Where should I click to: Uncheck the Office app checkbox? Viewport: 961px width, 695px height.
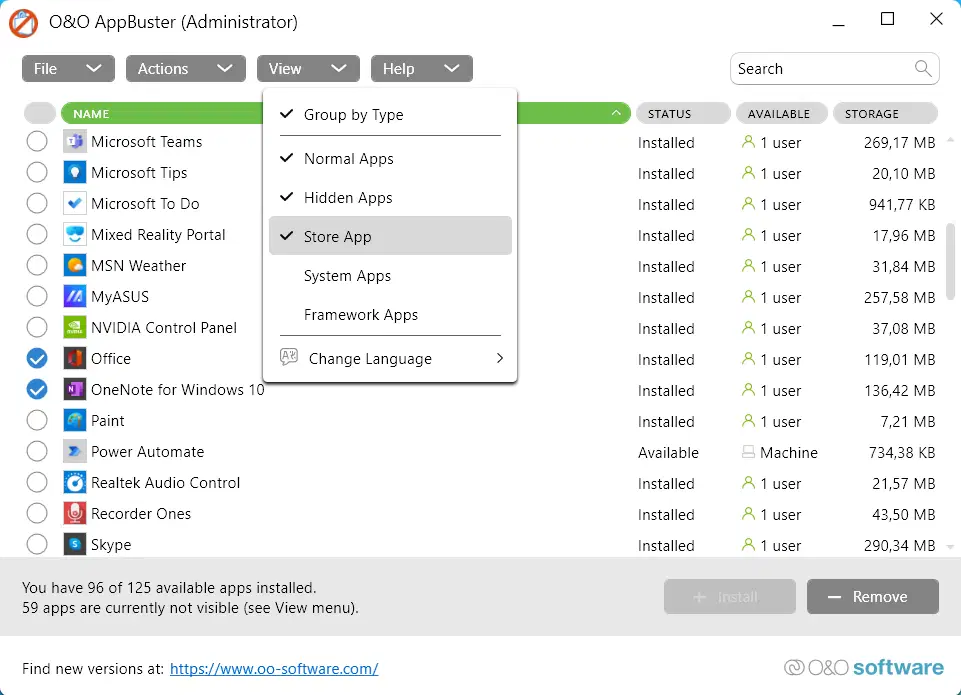coord(37,359)
